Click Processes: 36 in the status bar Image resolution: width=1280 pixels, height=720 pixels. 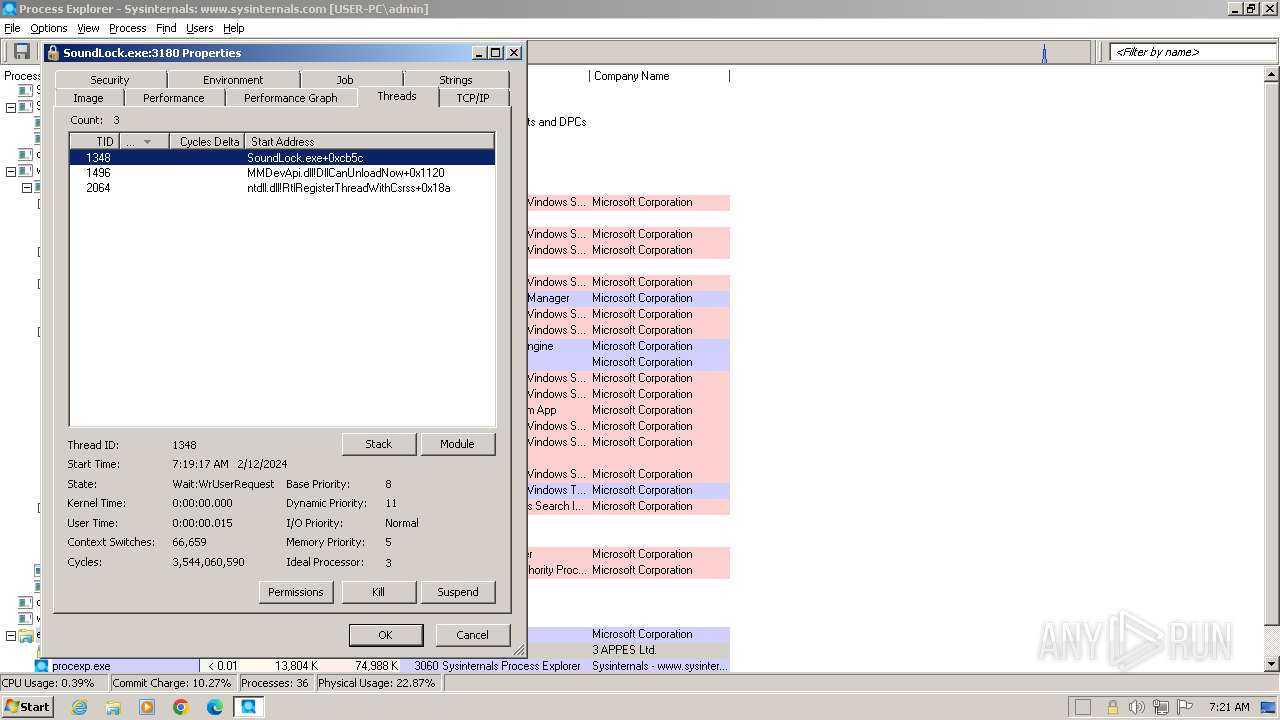pyautogui.click(x=275, y=683)
